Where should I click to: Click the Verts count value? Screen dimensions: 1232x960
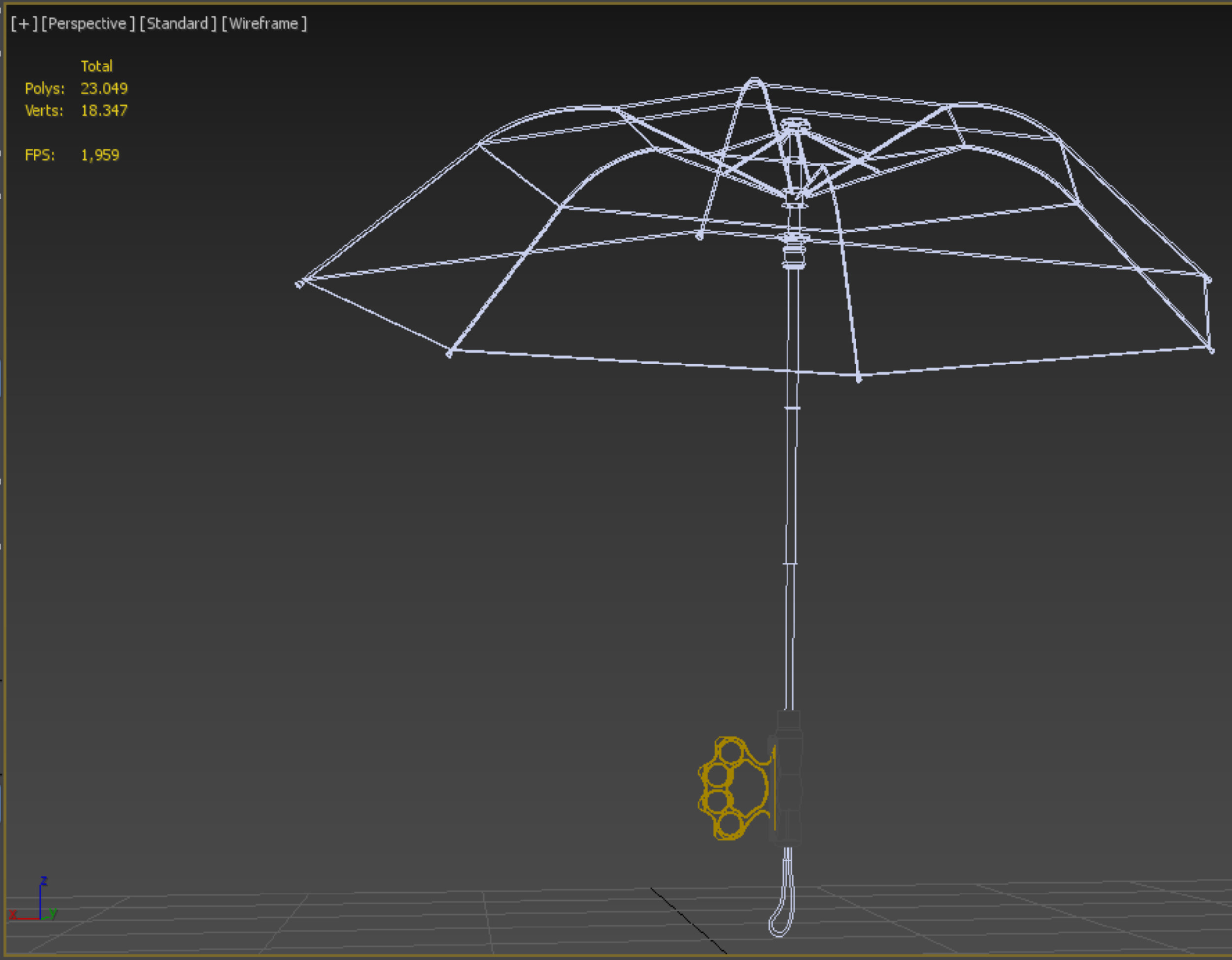pyautogui.click(x=104, y=110)
